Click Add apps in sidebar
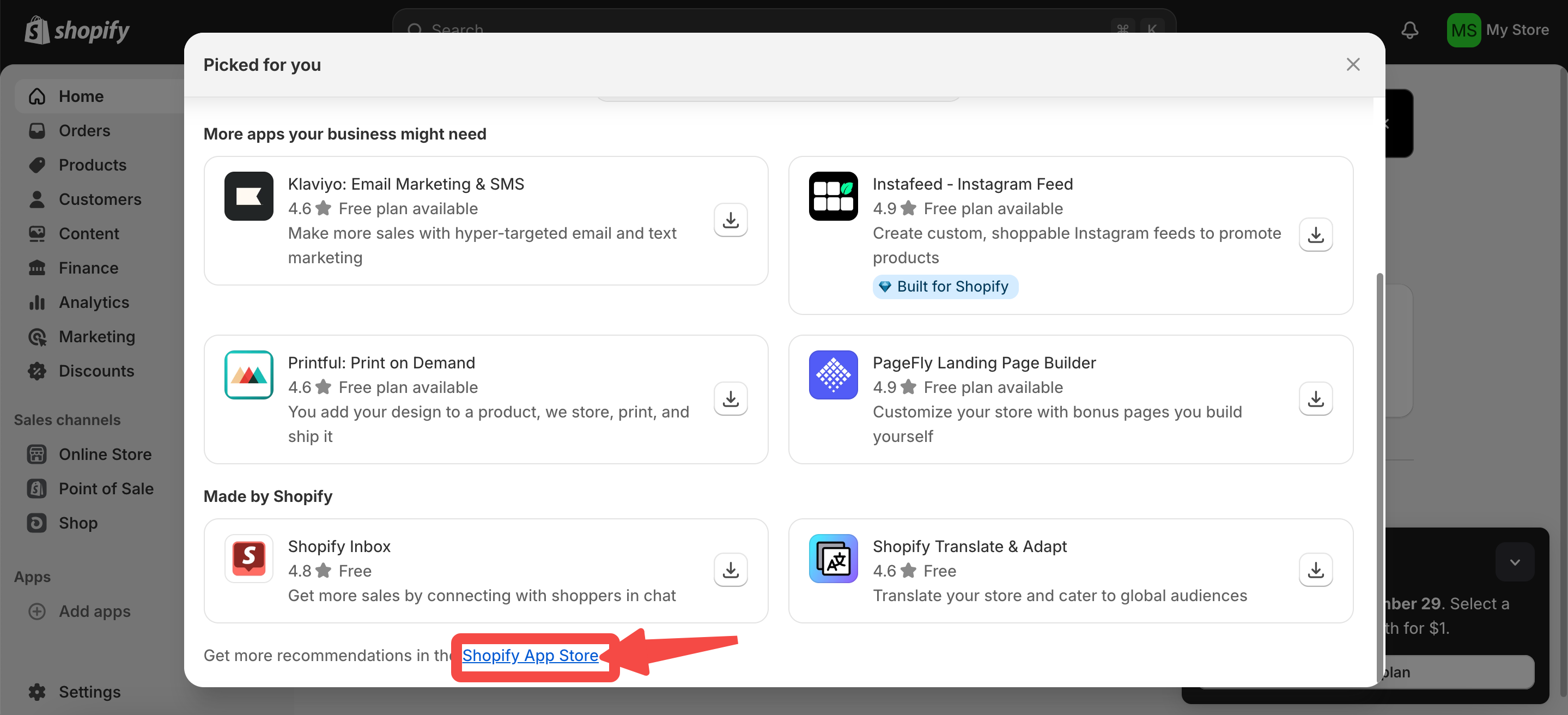 click(94, 611)
